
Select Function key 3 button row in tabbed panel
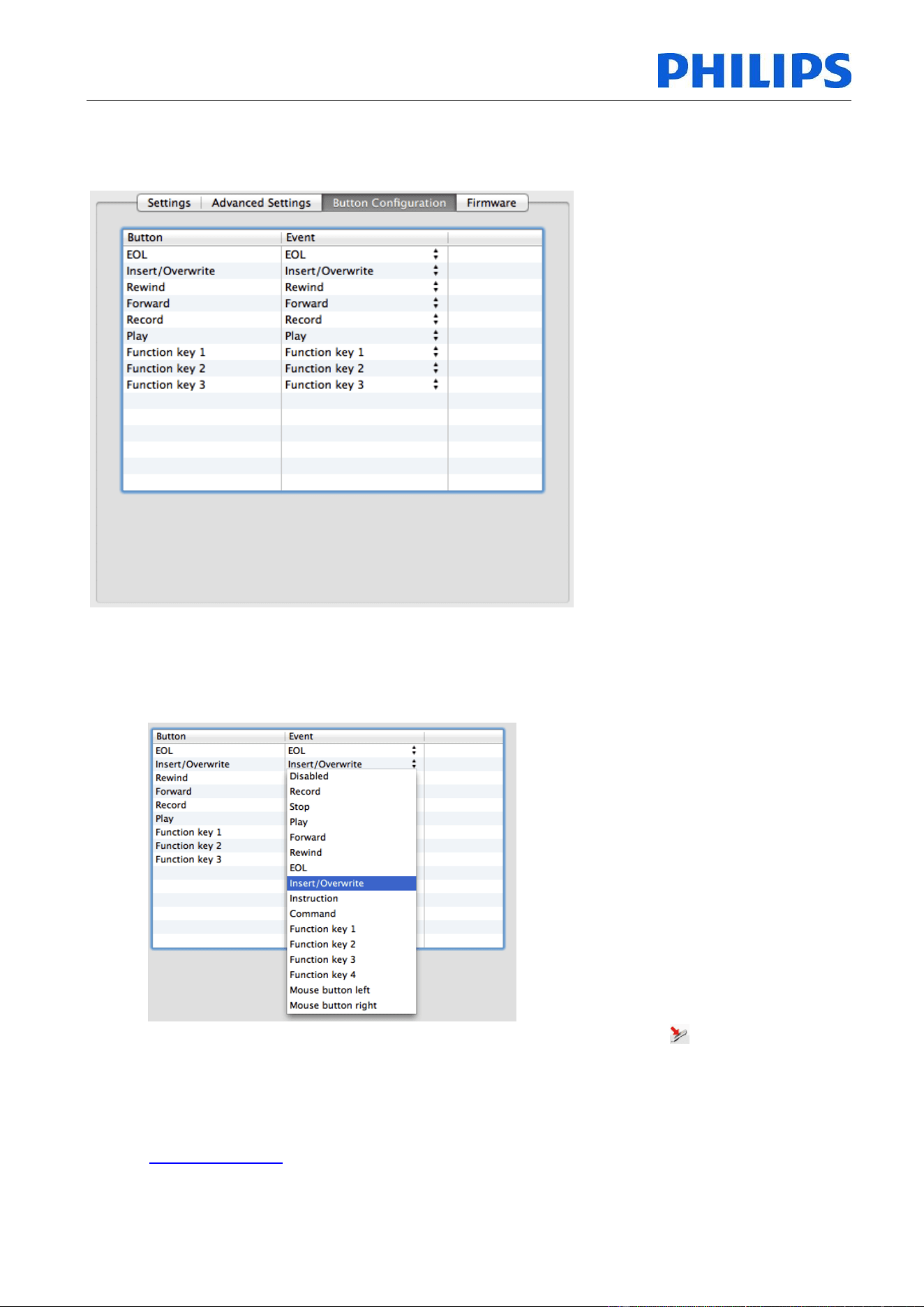tap(202, 385)
